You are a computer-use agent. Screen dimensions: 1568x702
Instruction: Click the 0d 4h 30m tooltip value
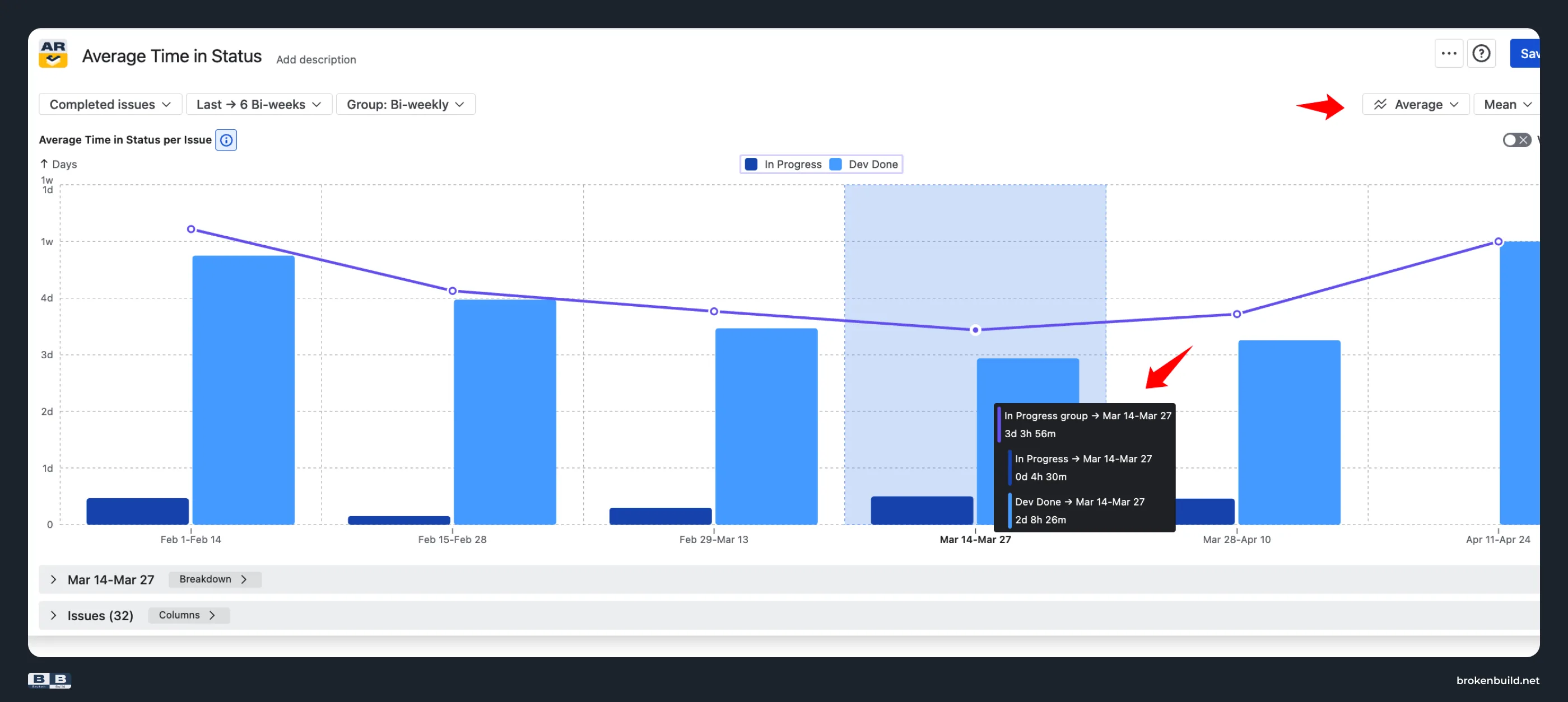1040,477
